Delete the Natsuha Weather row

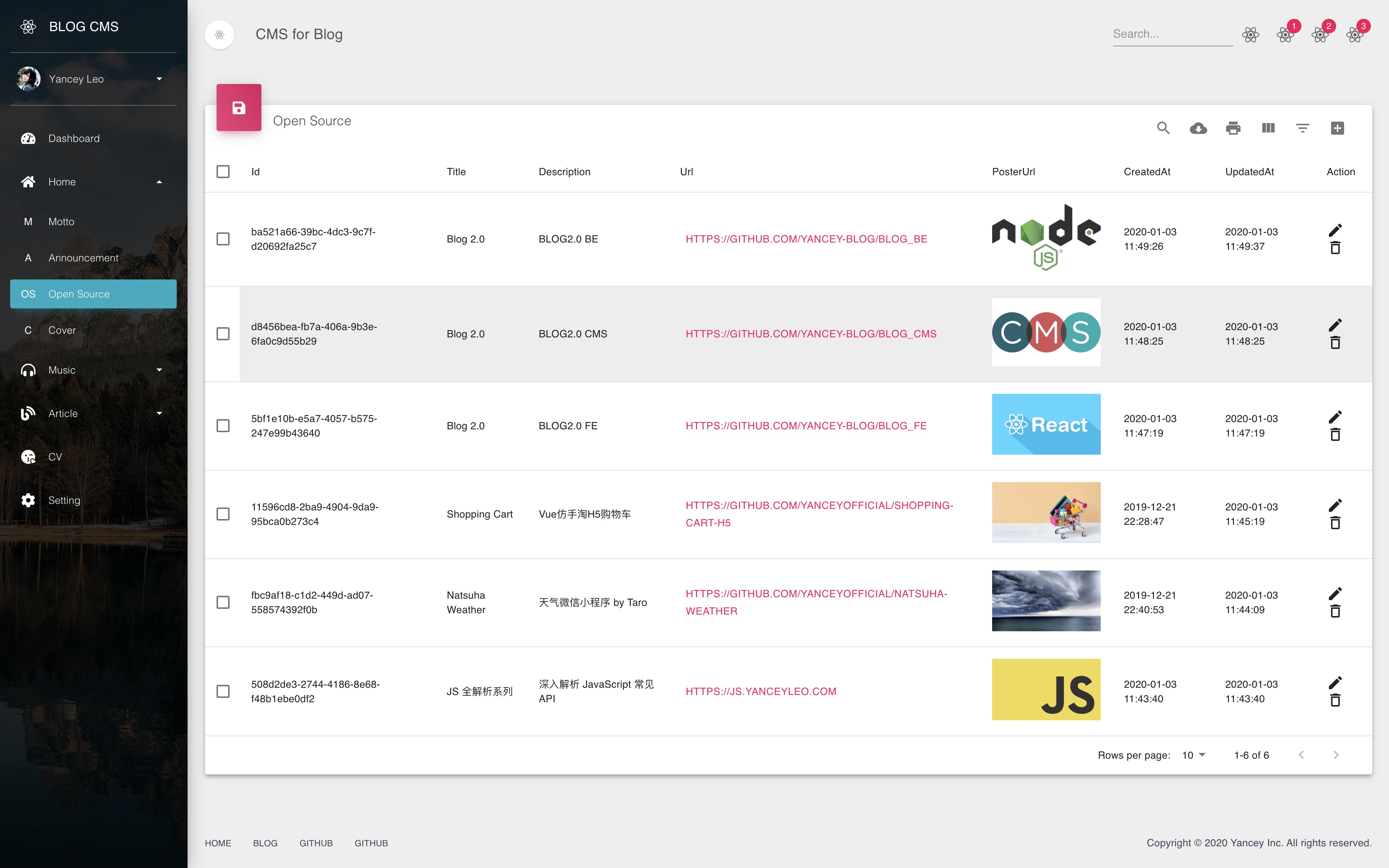click(x=1335, y=611)
